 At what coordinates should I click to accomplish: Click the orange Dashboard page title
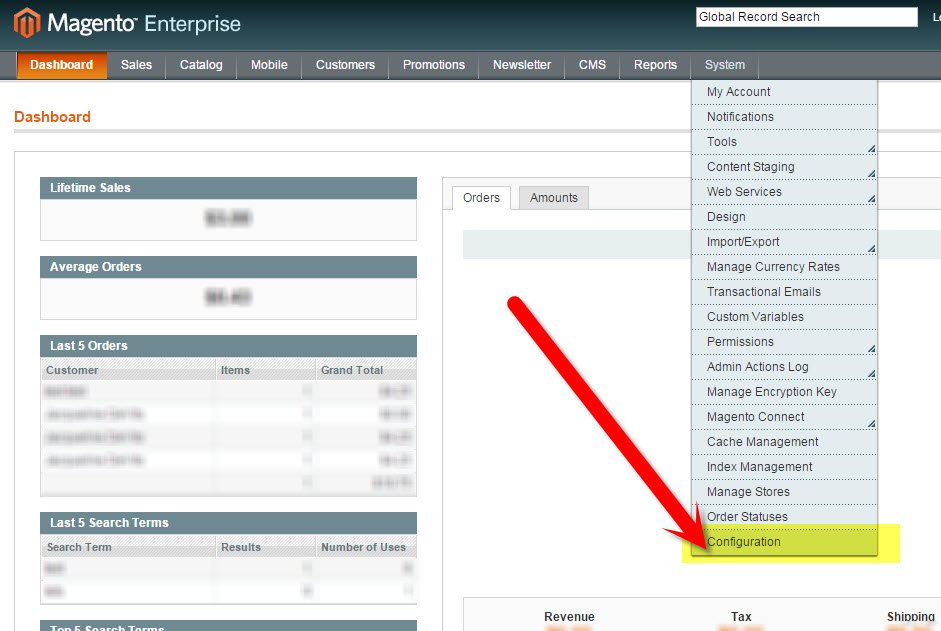(52, 117)
